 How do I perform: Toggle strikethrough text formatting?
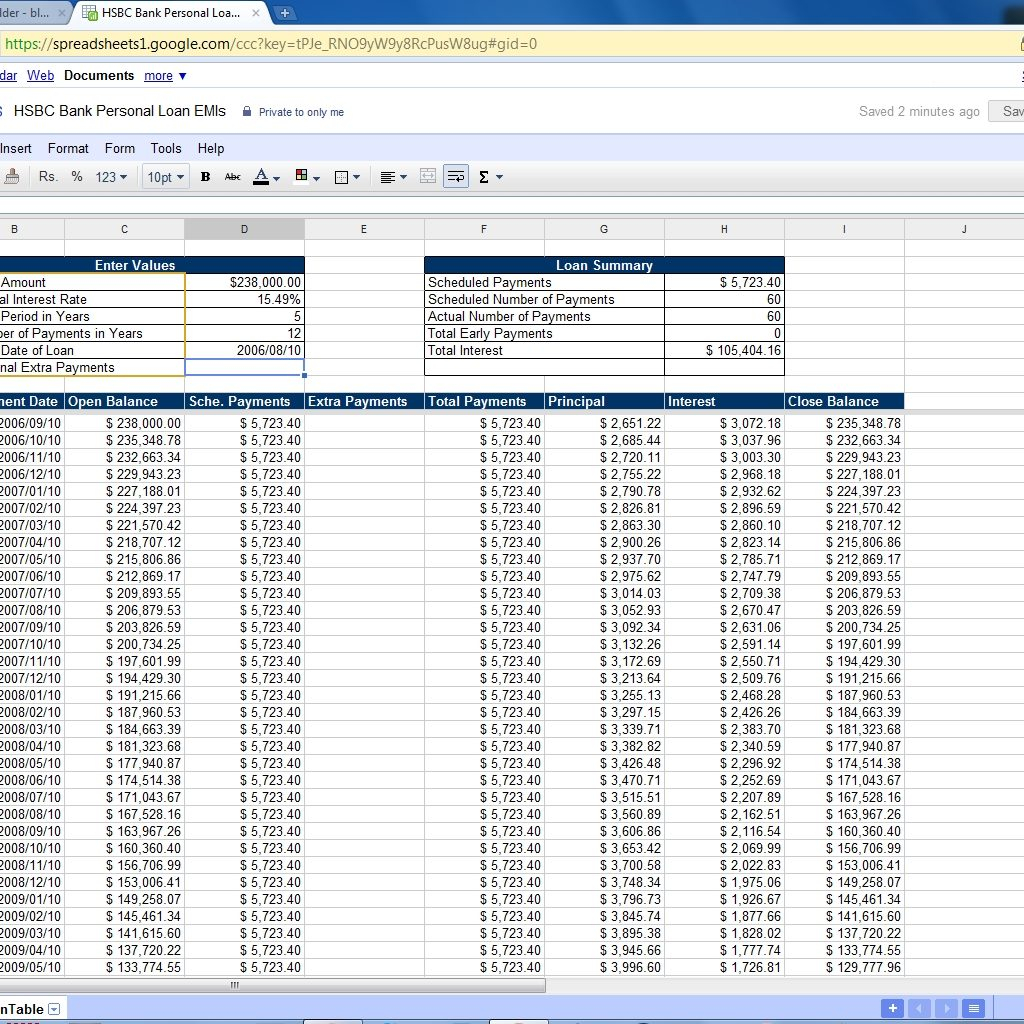tap(233, 177)
